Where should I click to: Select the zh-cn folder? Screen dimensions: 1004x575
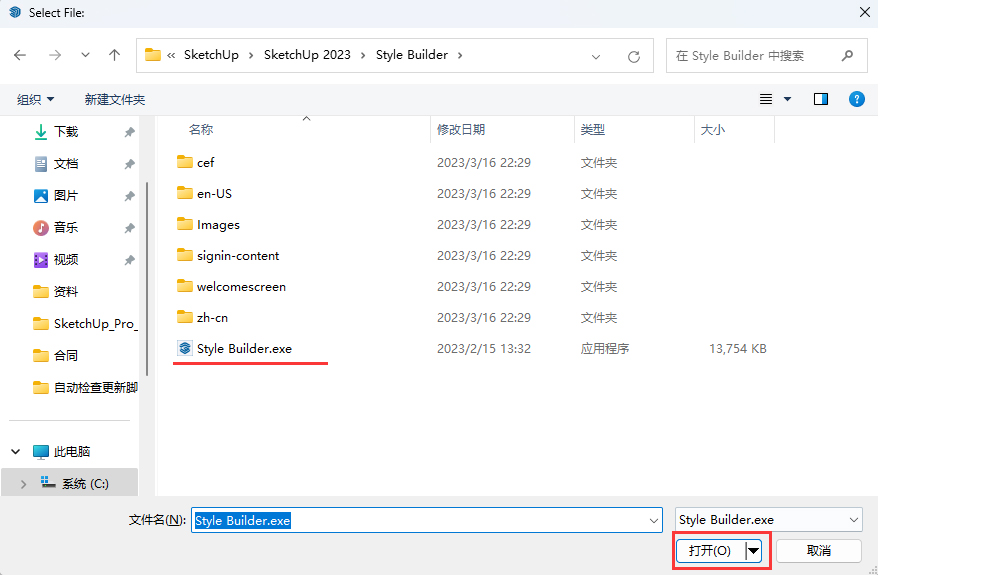[x=213, y=318]
